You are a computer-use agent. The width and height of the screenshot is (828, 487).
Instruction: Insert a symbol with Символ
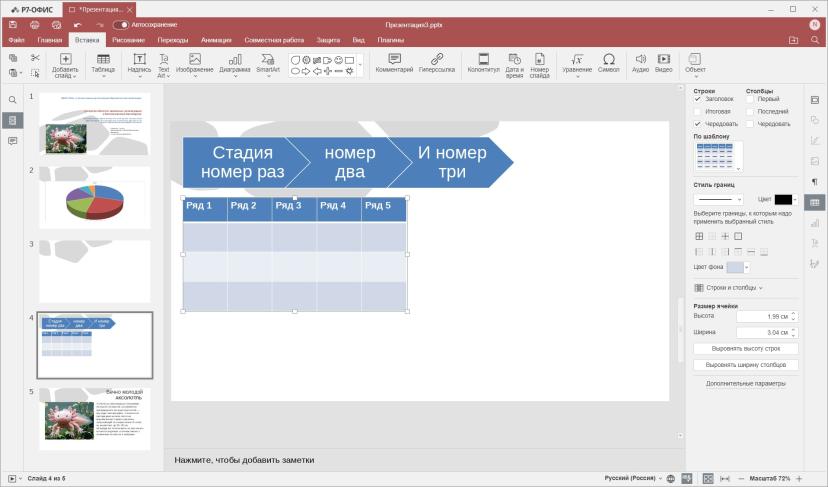tap(608, 62)
